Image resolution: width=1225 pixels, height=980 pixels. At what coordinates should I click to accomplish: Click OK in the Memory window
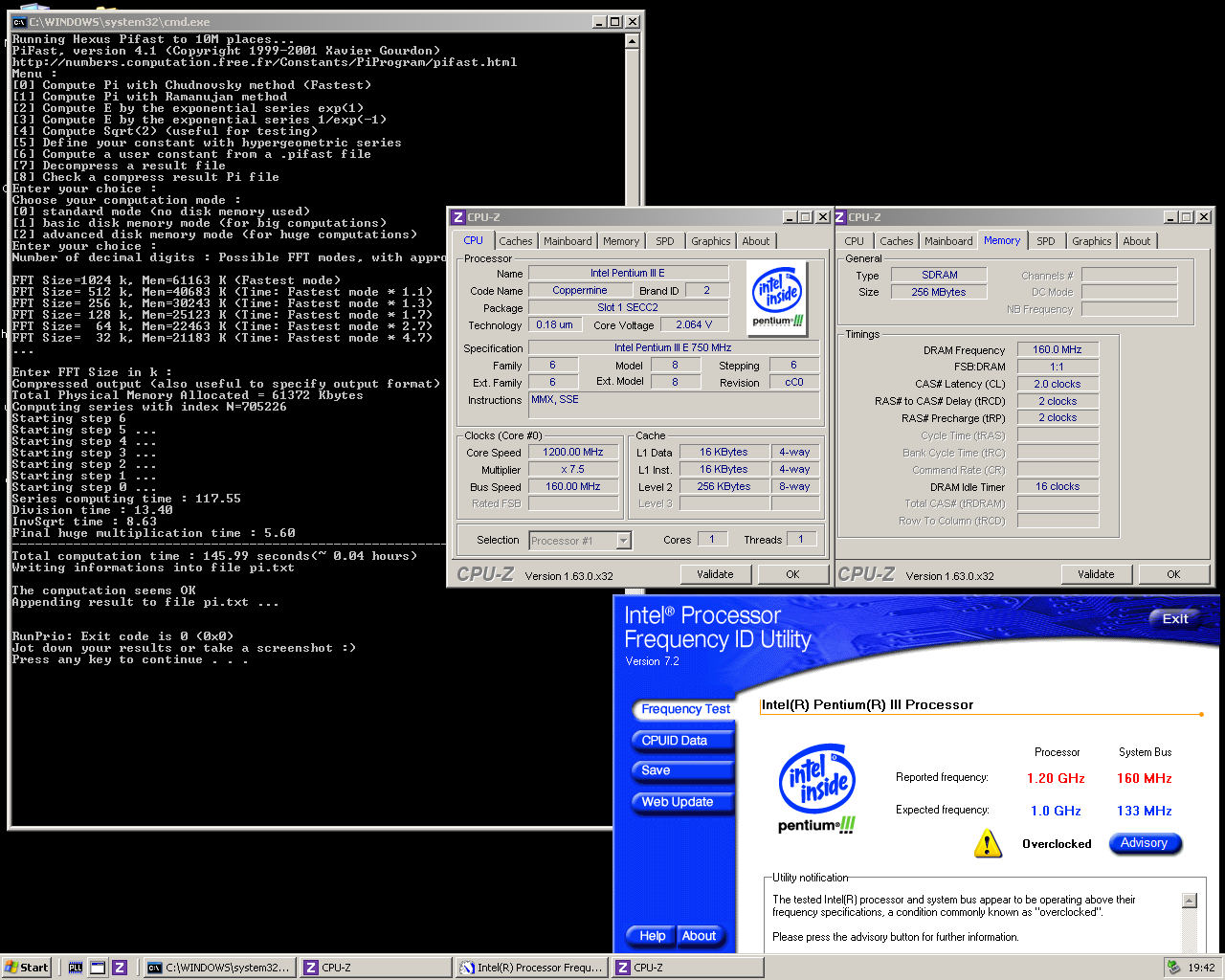1173,574
